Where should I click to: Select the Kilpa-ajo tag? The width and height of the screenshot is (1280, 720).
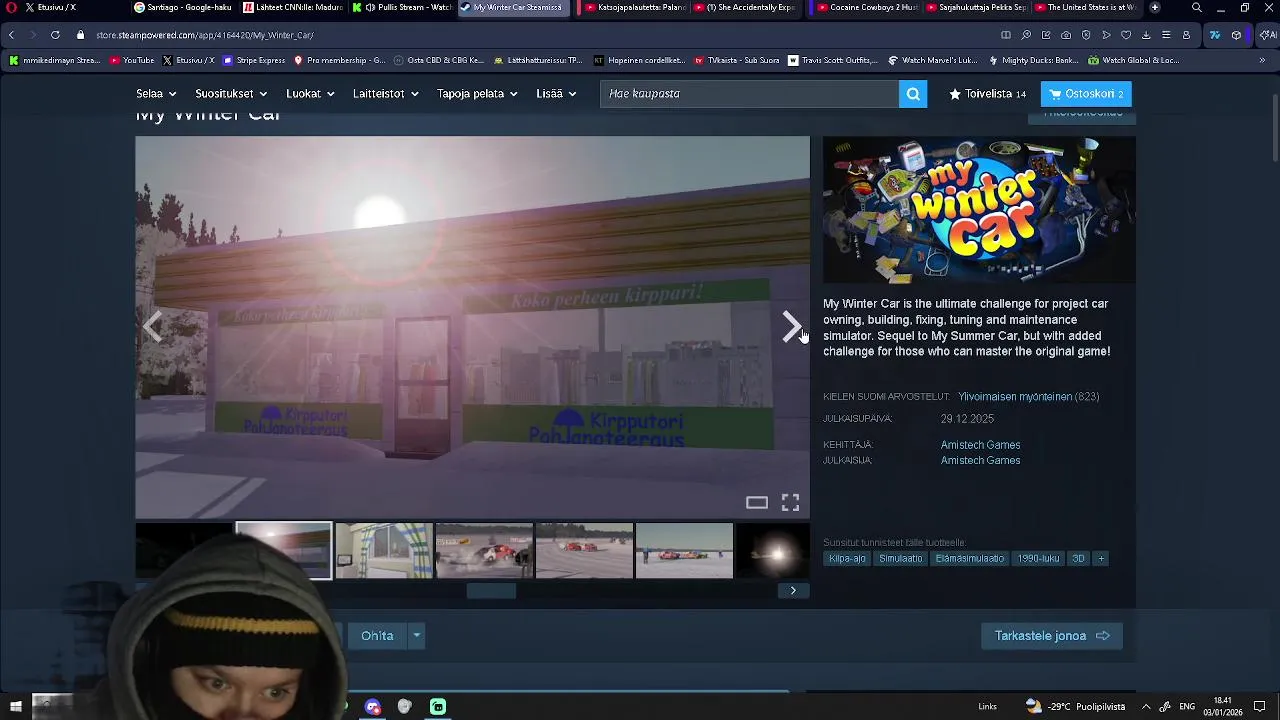point(847,559)
